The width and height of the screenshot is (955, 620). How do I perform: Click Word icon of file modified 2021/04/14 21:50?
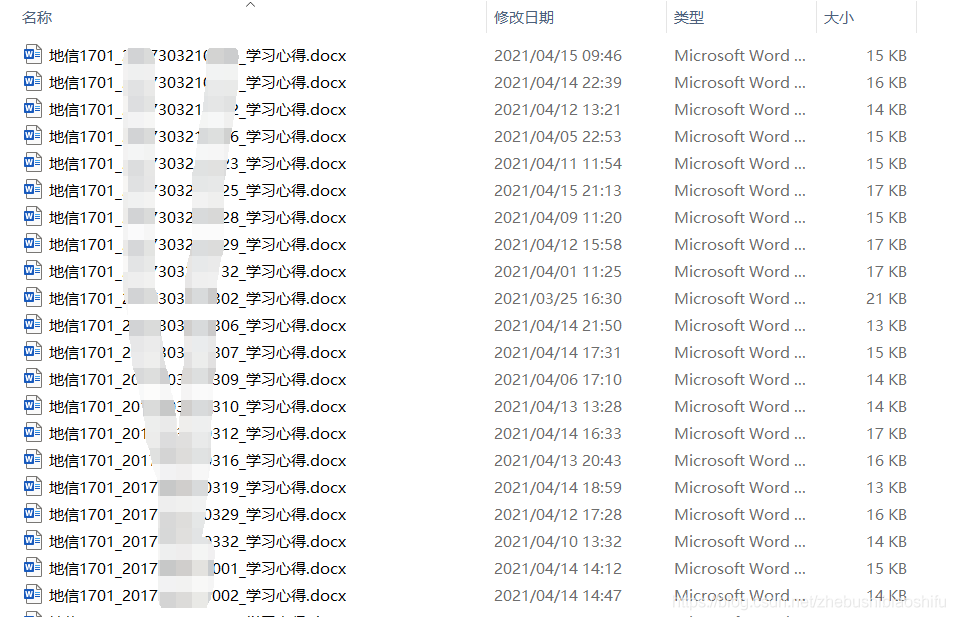pos(33,324)
